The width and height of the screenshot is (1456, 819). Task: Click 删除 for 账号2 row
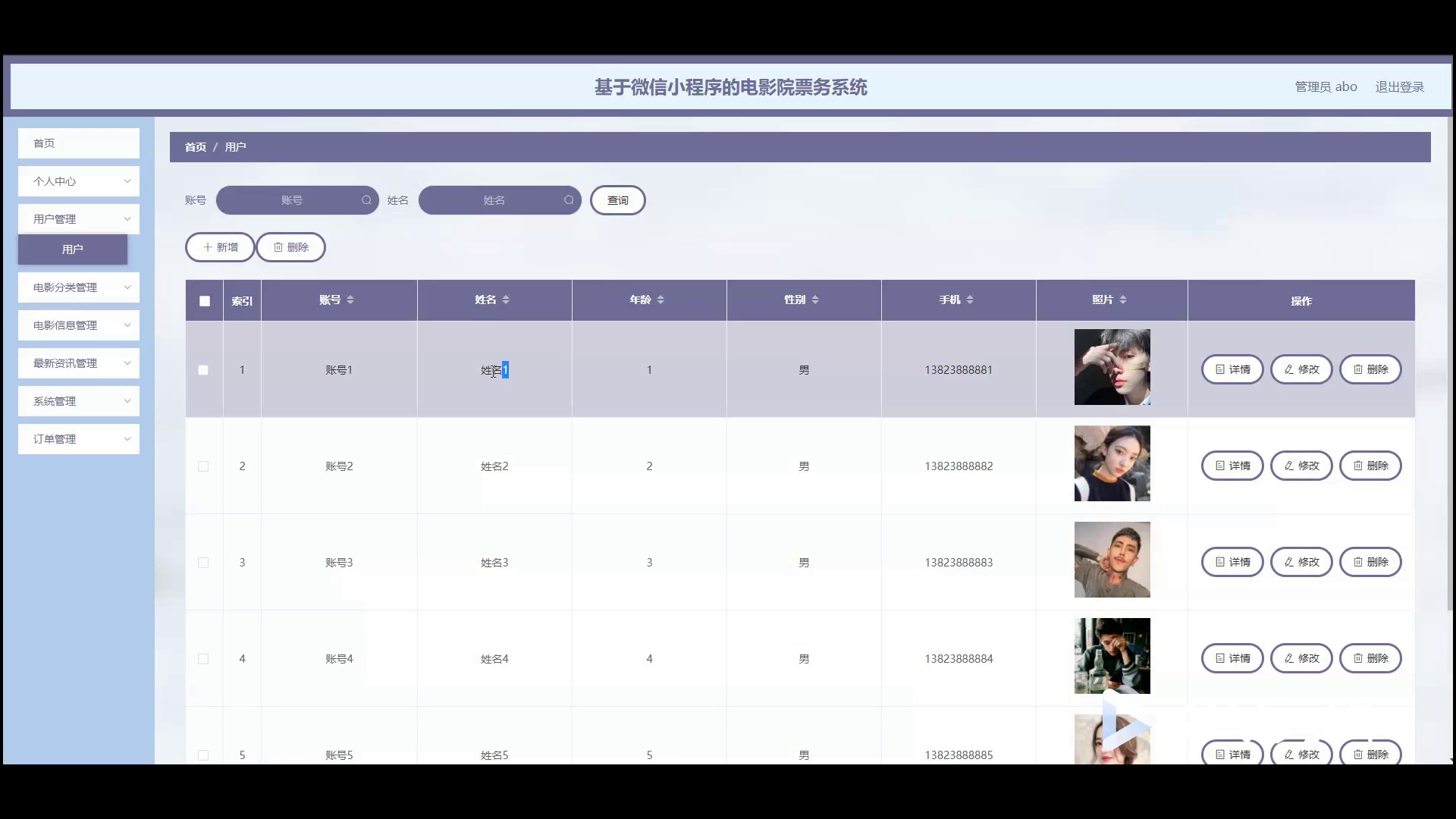click(x=1370, y=466)
